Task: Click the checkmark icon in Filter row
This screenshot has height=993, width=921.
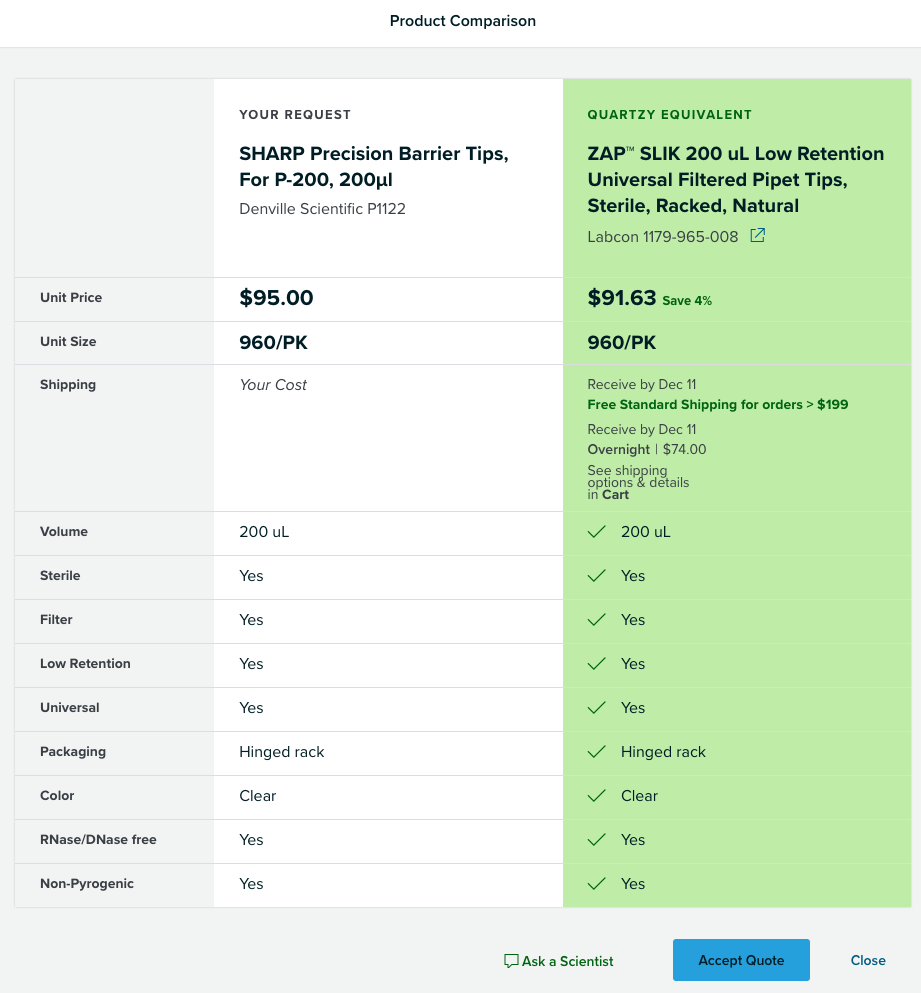Action: (x=597, y=619)
